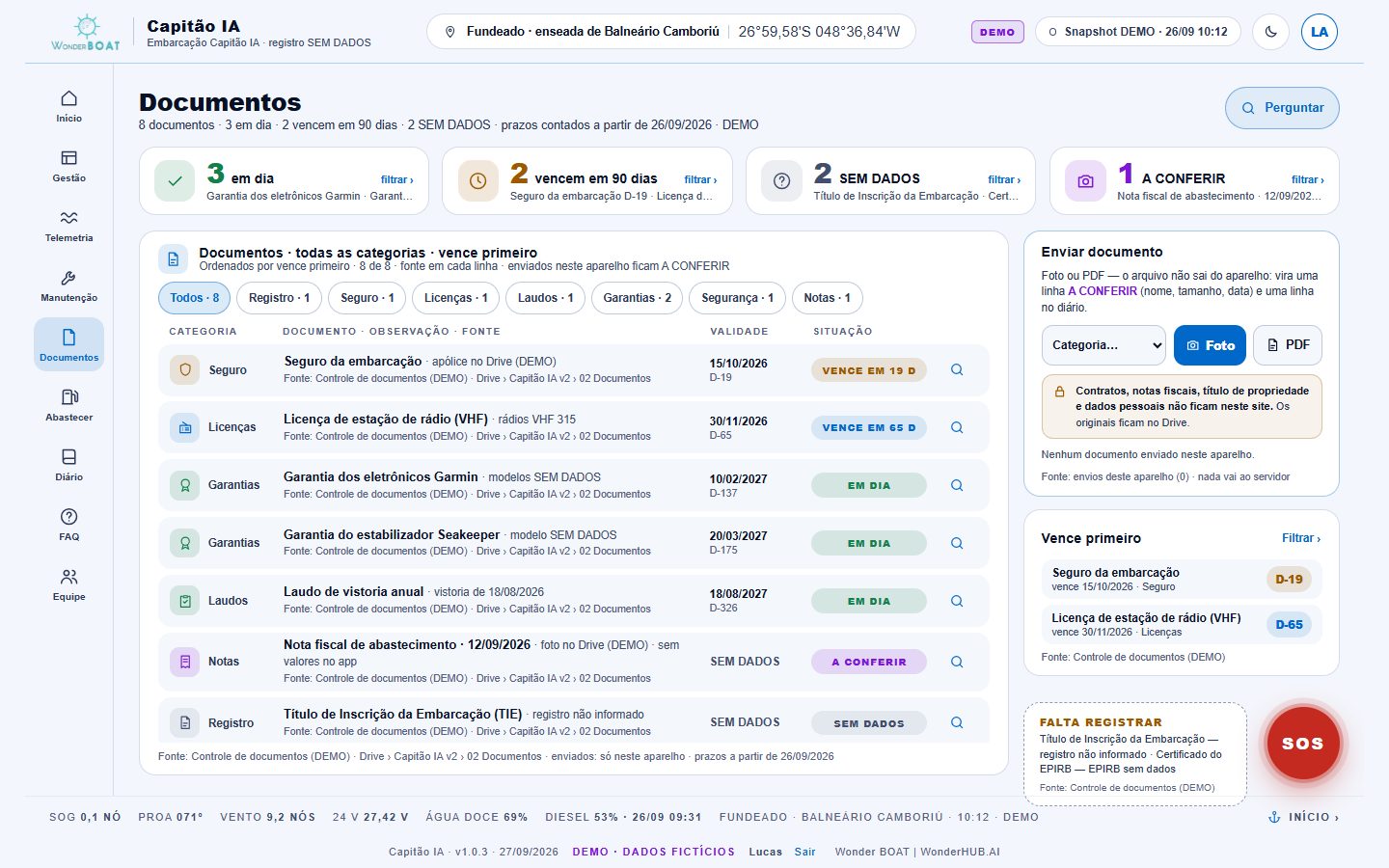Image resolution: width=1389 pixels, height=868 pixels.
Task: Open Abastecer in the sidebar
Action: pyautogui.click(x=68, y=405)
